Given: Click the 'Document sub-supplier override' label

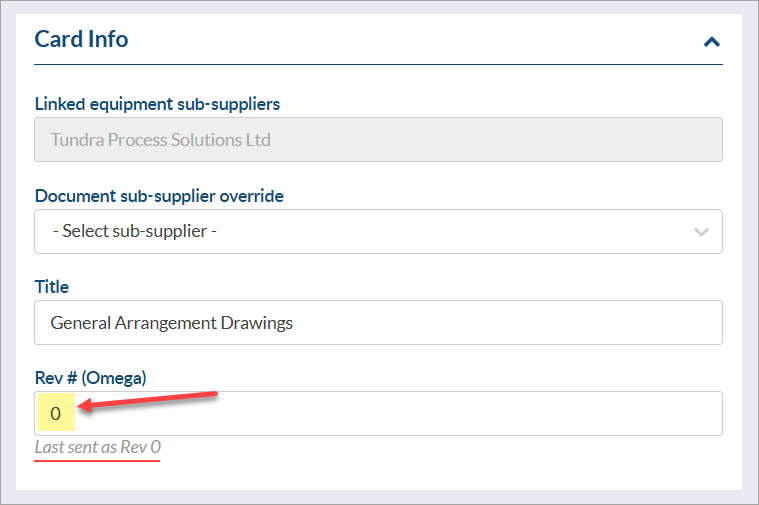Looking at the screenshot, I should coord(159,196).
